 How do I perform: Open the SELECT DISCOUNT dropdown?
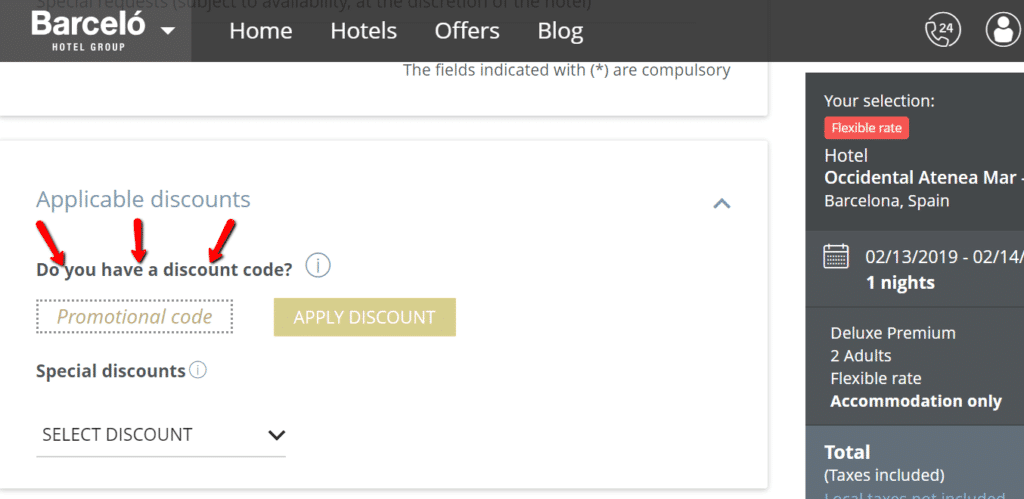pos(161,435)
